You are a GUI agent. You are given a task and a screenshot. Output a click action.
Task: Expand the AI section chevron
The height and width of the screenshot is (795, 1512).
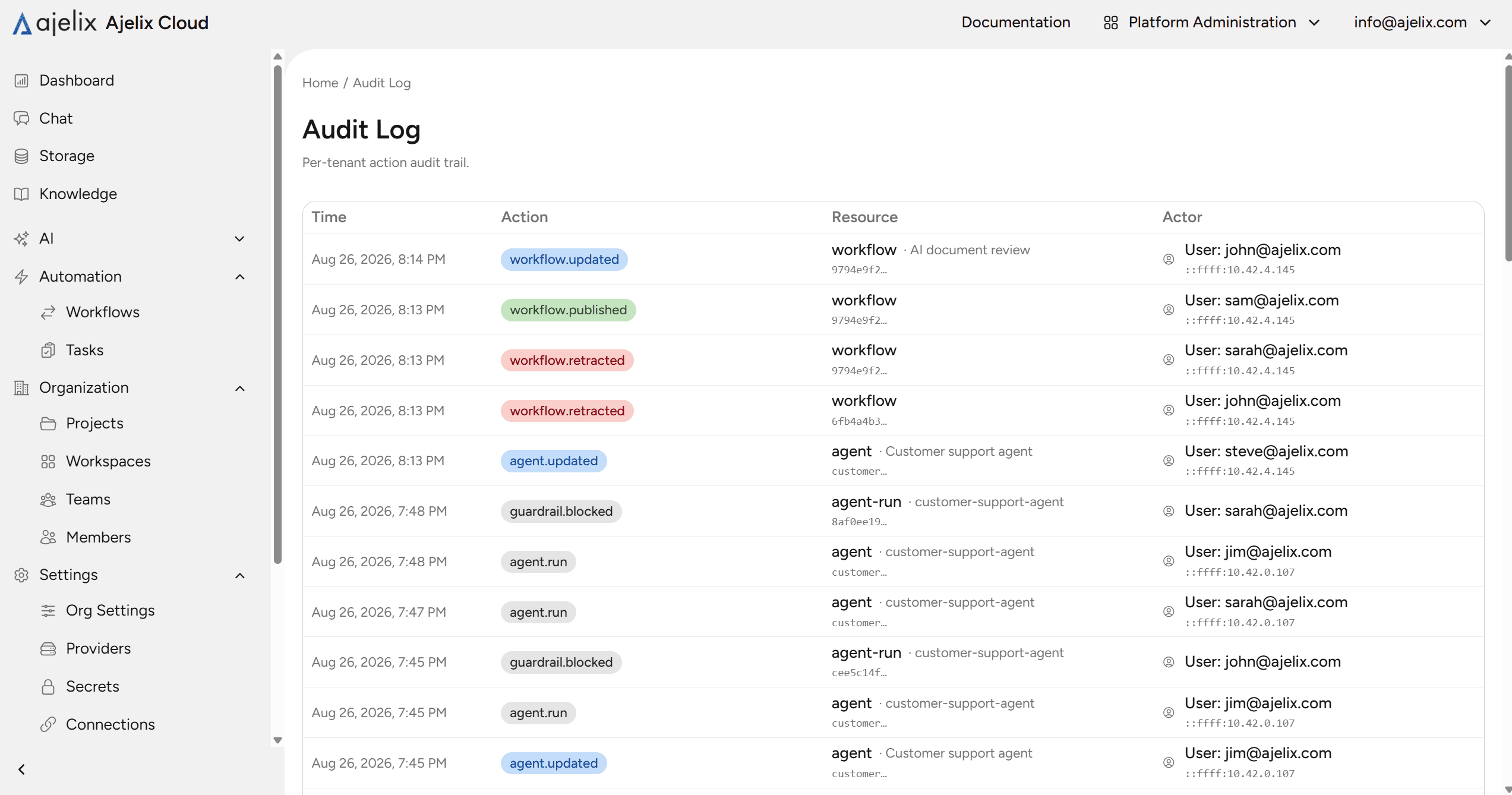239,238
